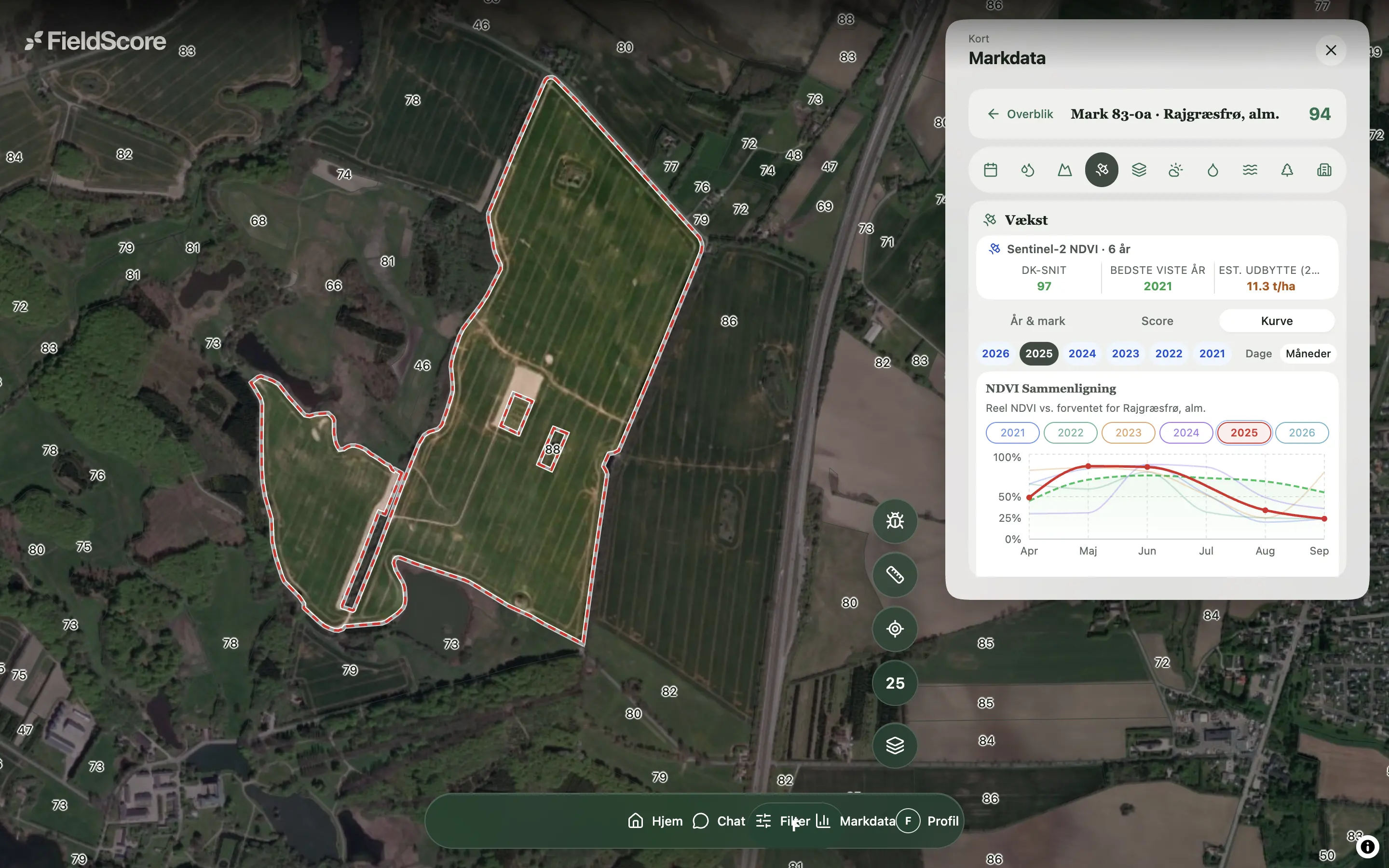Image resolution: width=1389 pixels, height=868 pixels.
Task: Select year 2024 pill
Action: (1082, 353)
